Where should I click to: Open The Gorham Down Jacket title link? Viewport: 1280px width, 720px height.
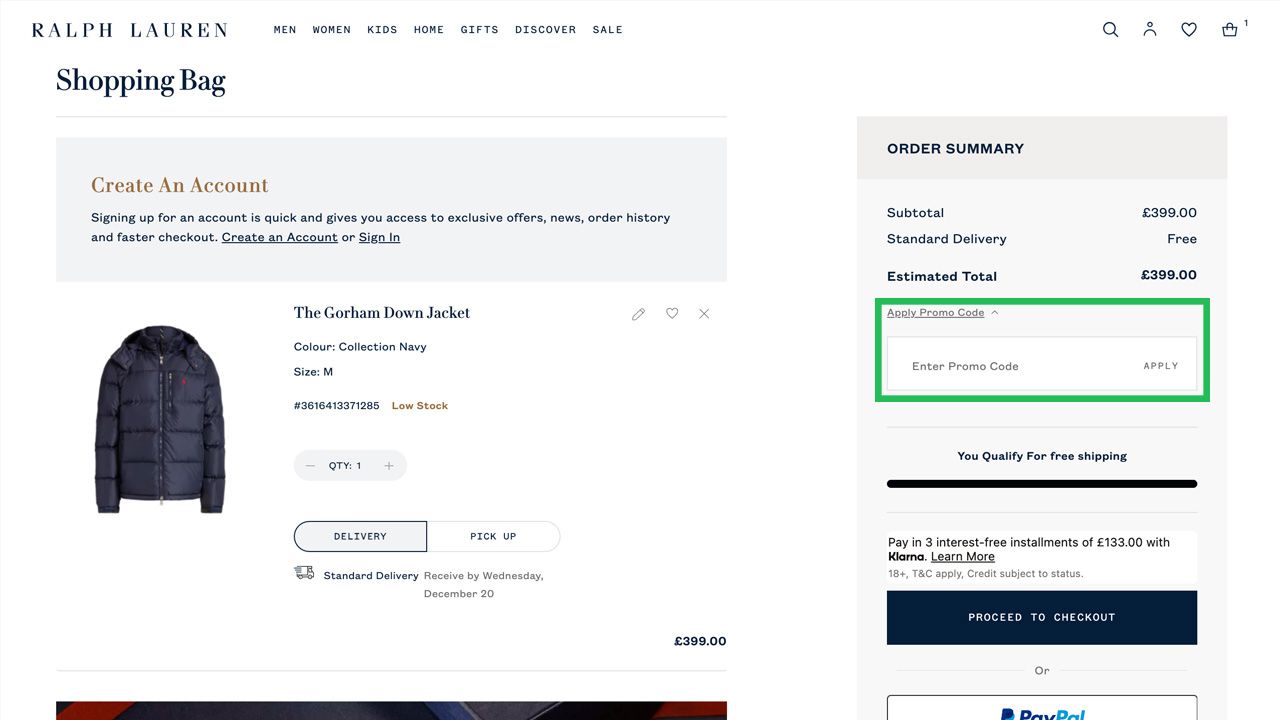[x=382, y=313]
